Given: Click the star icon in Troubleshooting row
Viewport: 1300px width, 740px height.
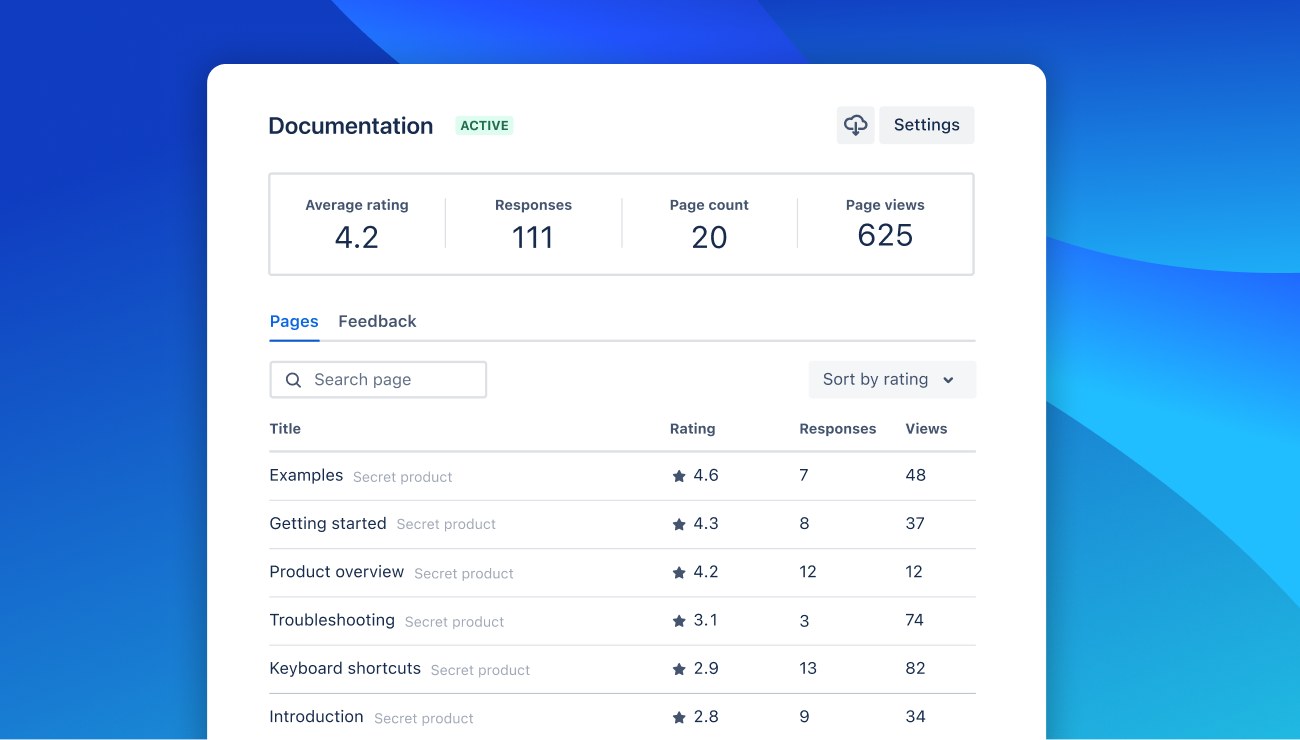Looking at the screenshot, I should pos(679,621).
